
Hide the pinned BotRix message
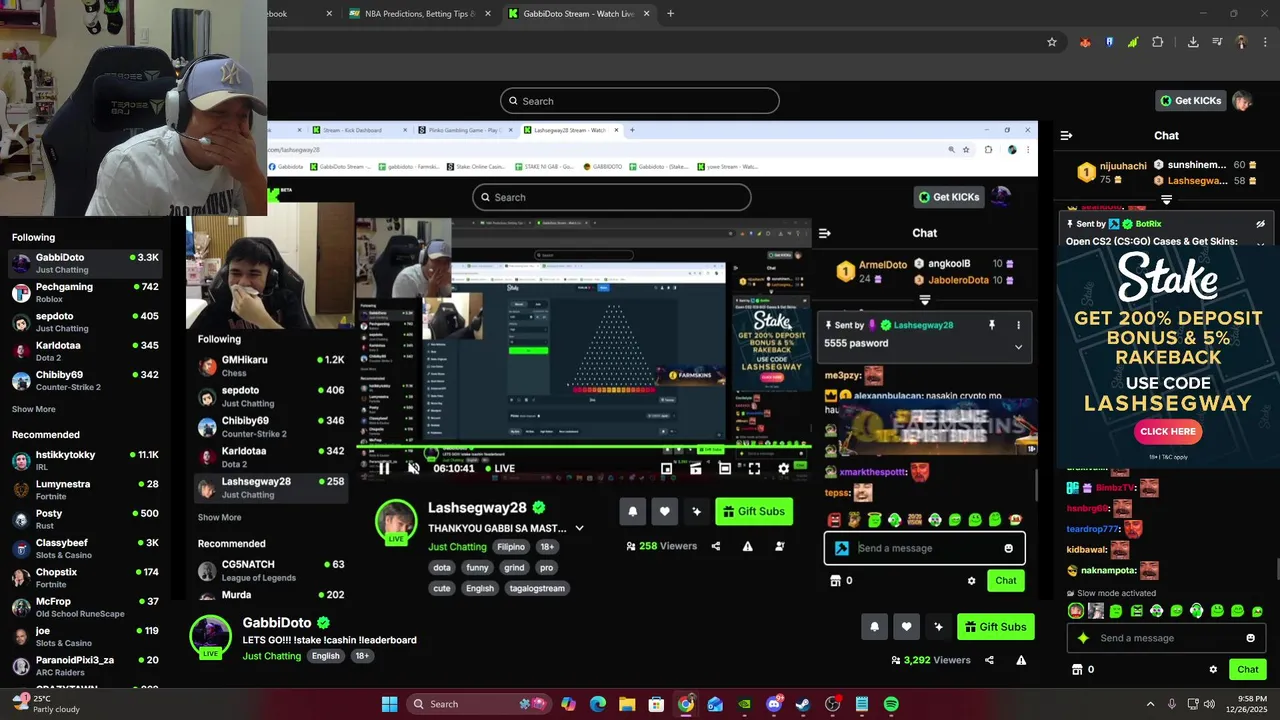coord(1260,224)
